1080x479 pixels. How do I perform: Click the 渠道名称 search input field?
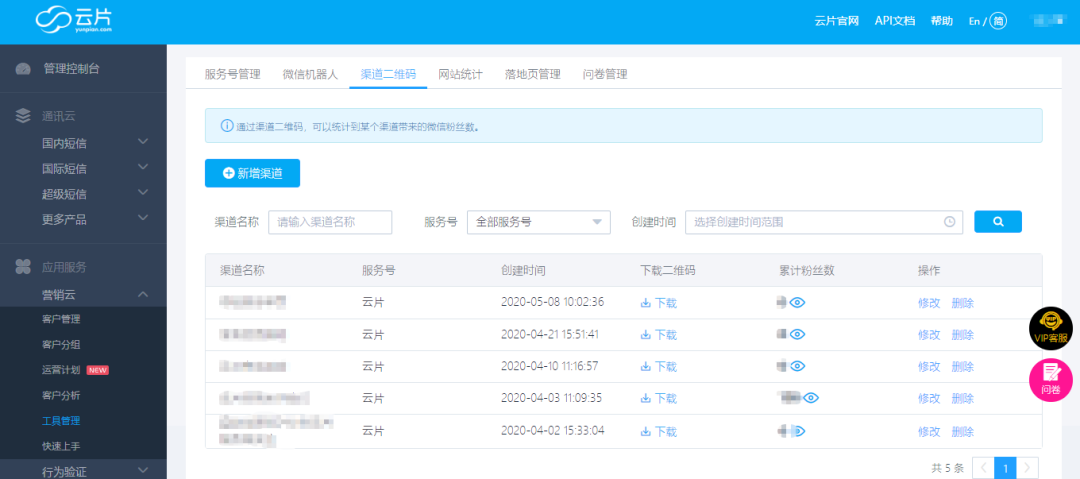pos(330,222)
